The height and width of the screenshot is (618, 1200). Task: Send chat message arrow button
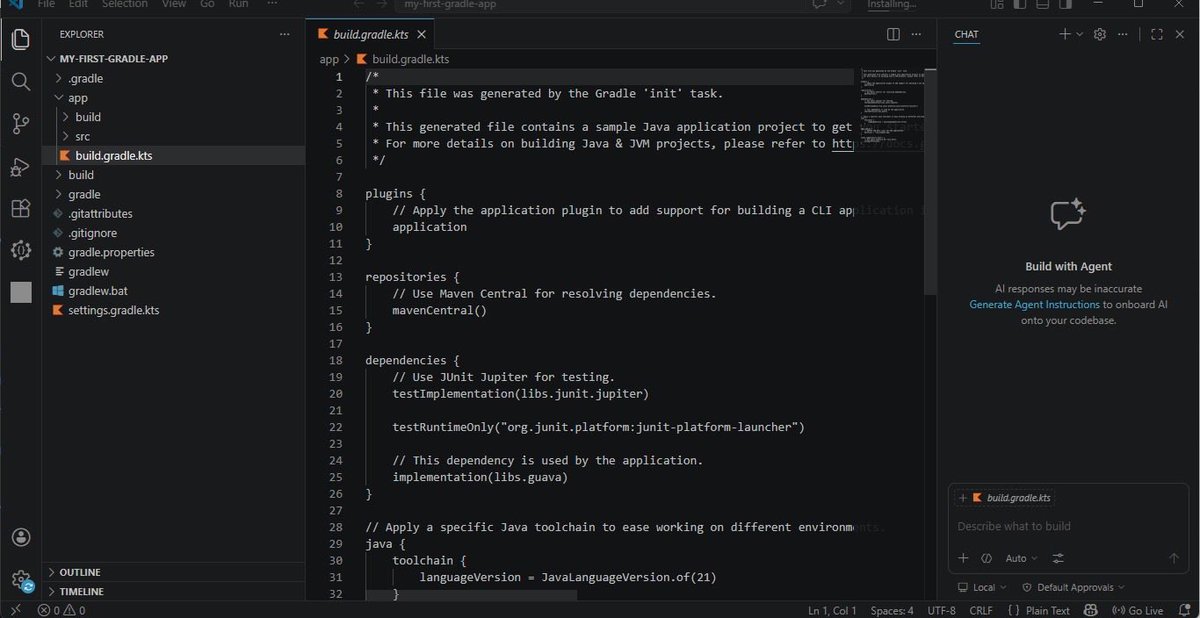pyautogui.click(x=1174, y=558)
